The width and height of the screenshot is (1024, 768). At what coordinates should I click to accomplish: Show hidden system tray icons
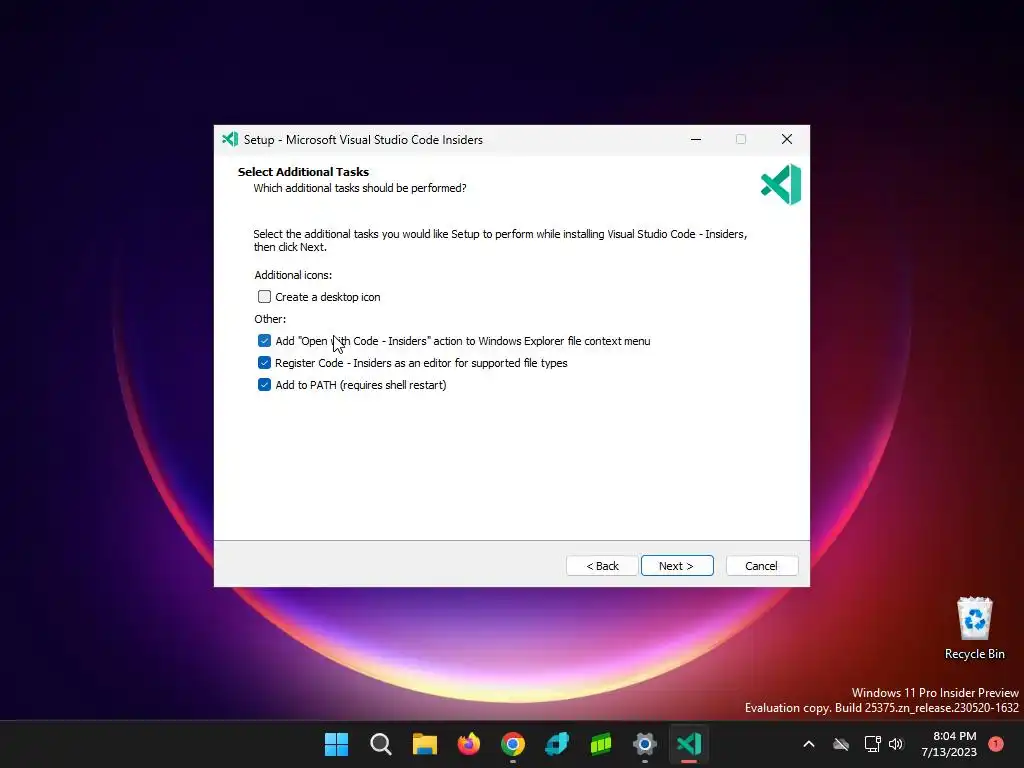[x=808, y=744]
